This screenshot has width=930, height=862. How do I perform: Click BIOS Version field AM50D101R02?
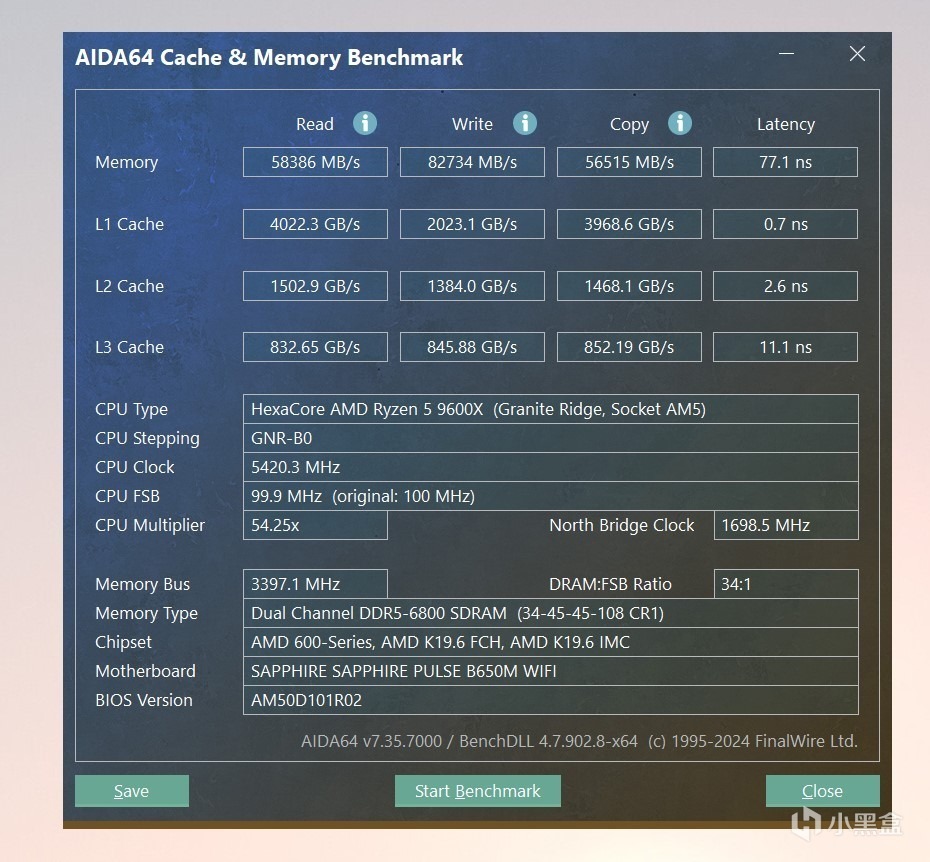[x=550, y=700]
